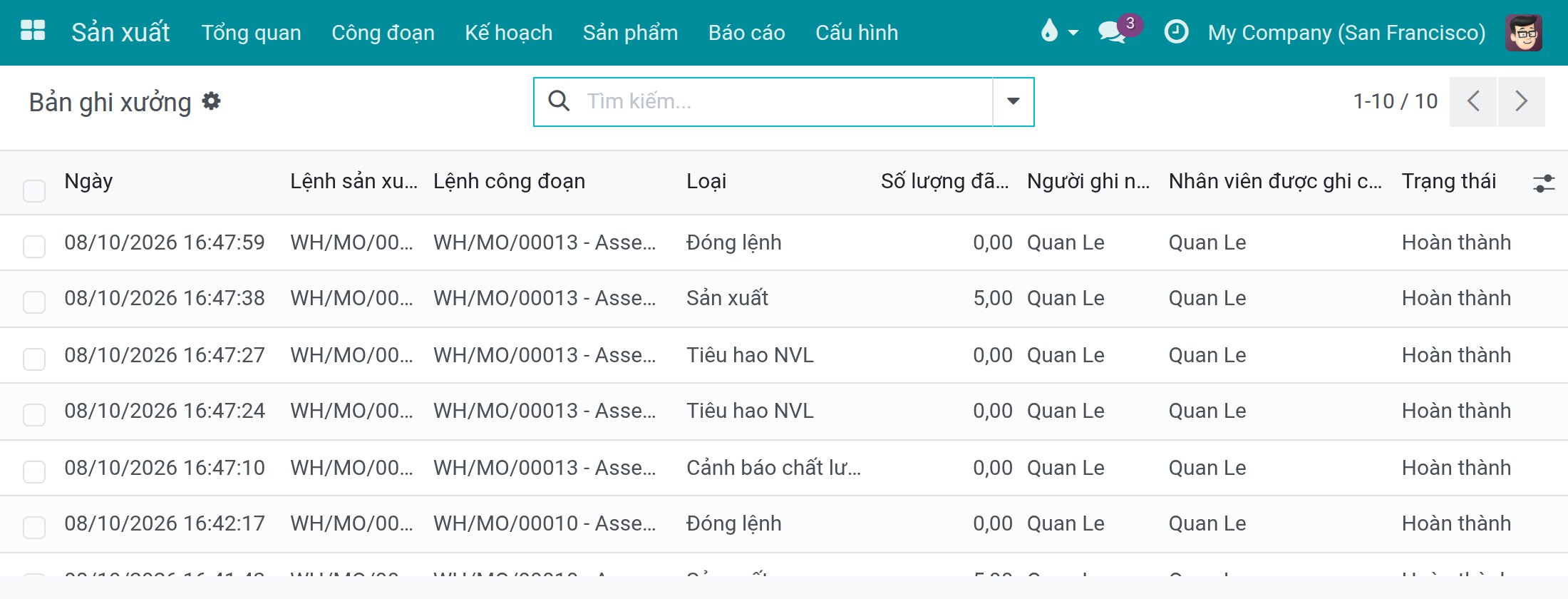Sort by Lệnh công đoạn column header

[x=509, y=181]
